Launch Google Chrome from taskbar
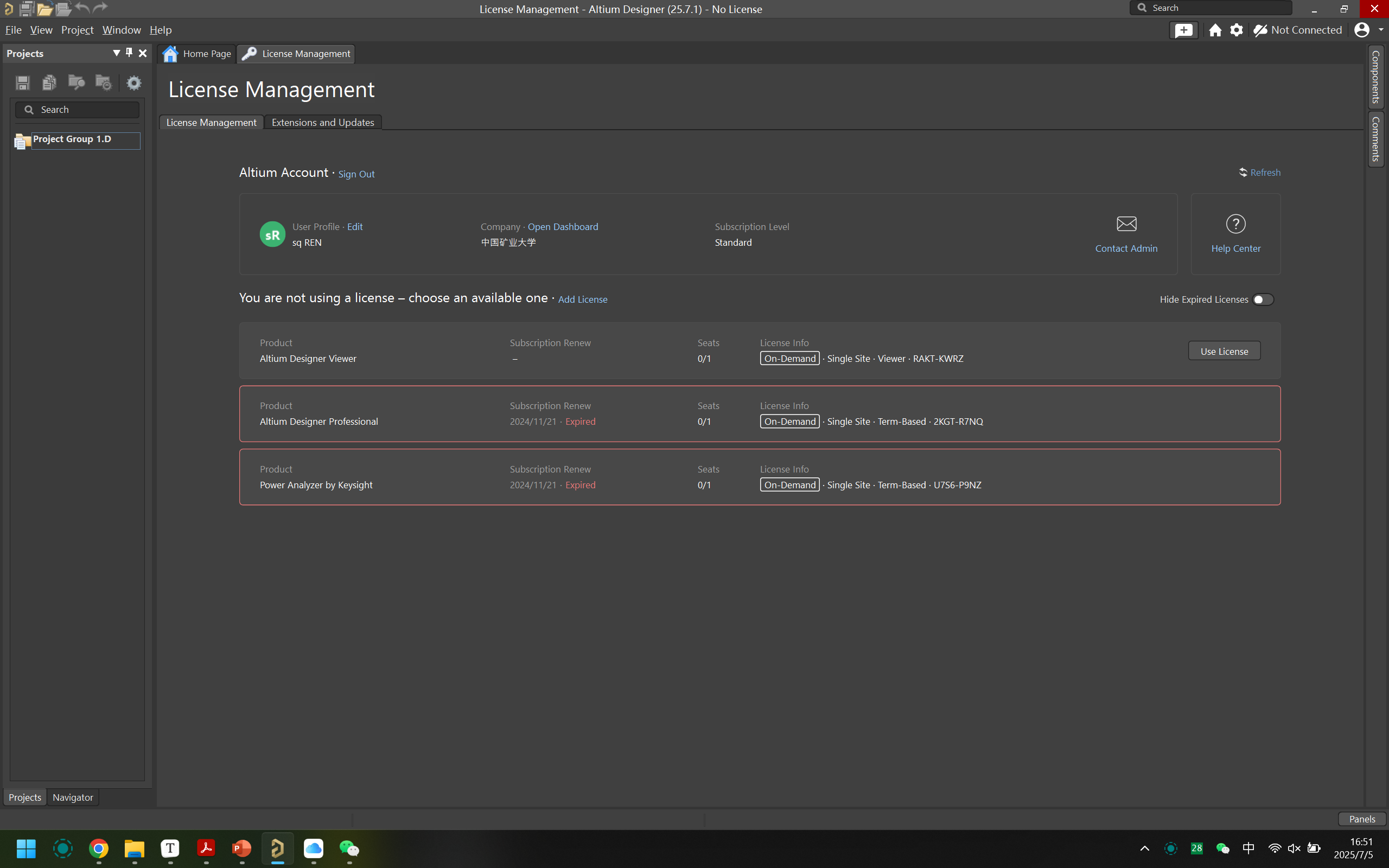Image resolution: width=1389 pixels, height=868 pixels. click(x=99, y=848)
